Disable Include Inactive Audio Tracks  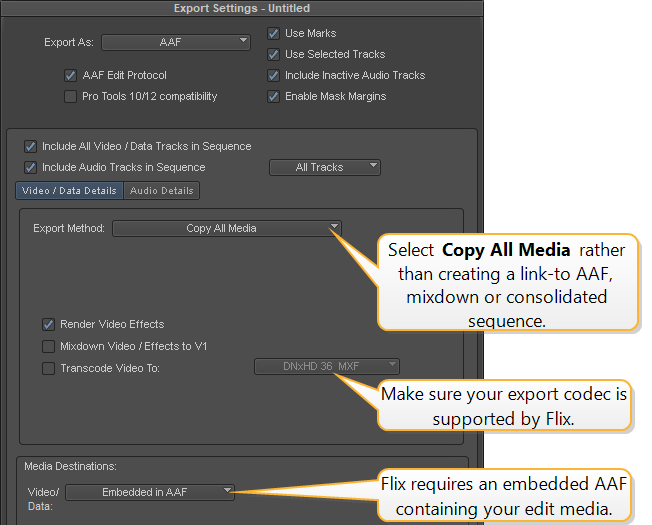tap(274, 75)
